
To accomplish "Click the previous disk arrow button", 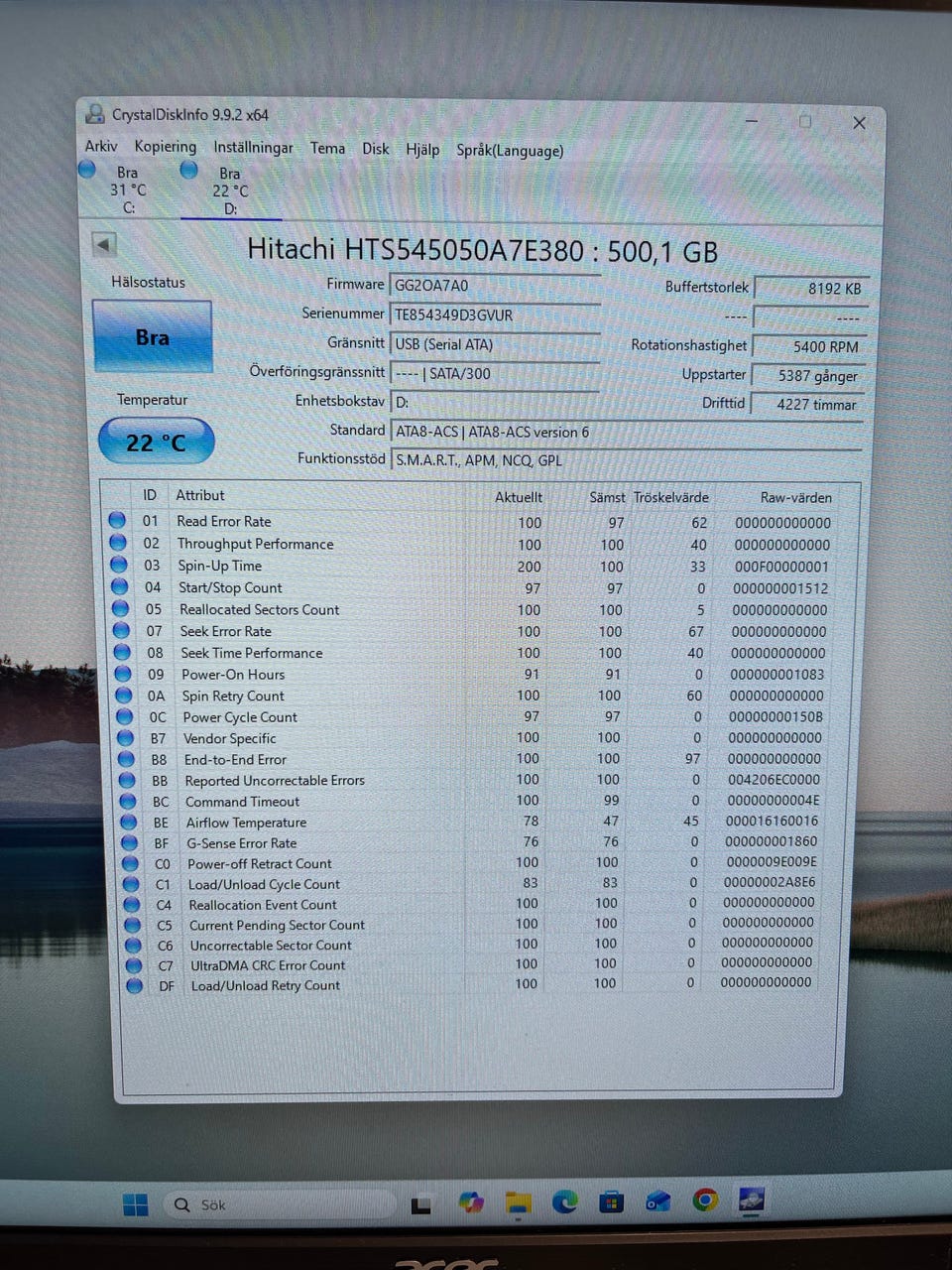I will pos(103,244).
